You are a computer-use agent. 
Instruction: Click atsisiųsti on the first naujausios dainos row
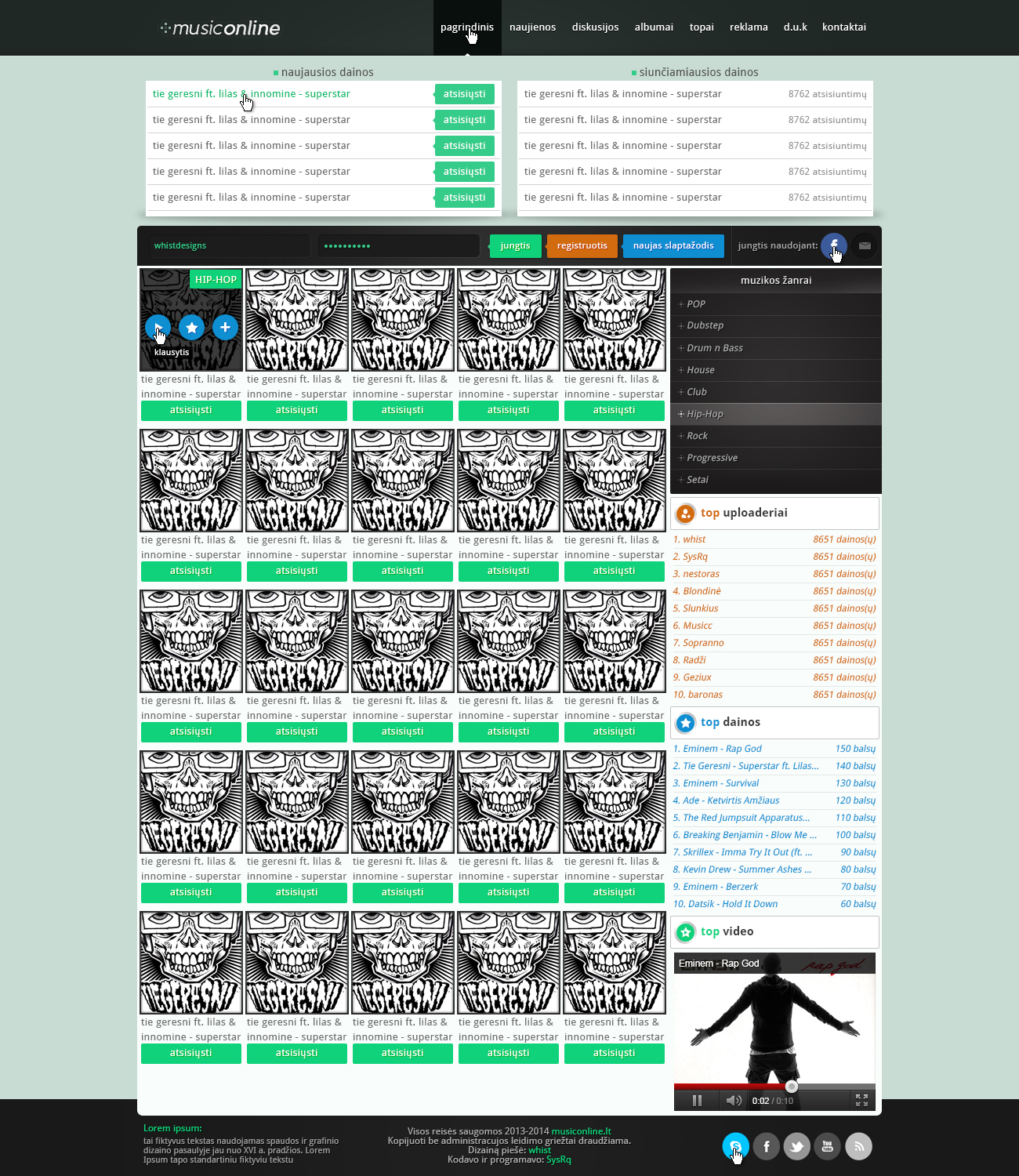464,94
